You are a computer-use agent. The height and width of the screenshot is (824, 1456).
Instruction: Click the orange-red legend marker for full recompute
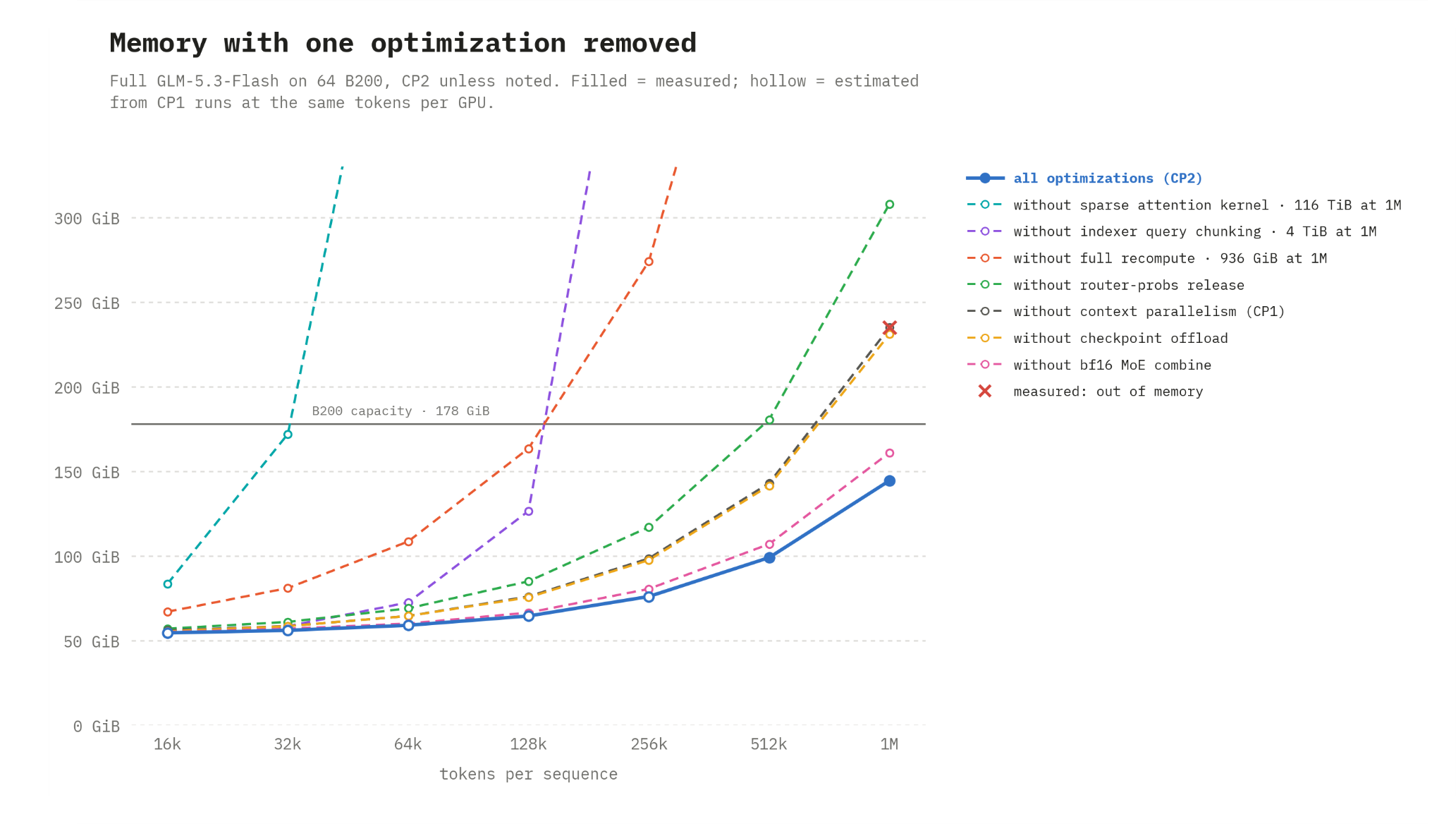tap(985, 258)
